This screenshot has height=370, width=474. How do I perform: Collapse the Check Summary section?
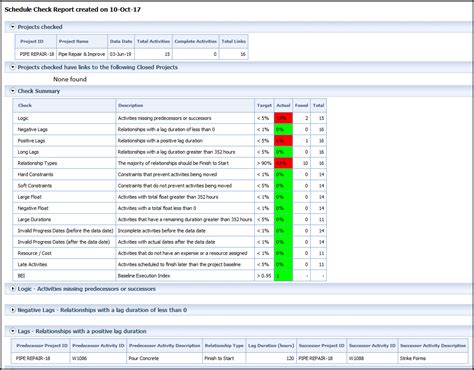13,91
